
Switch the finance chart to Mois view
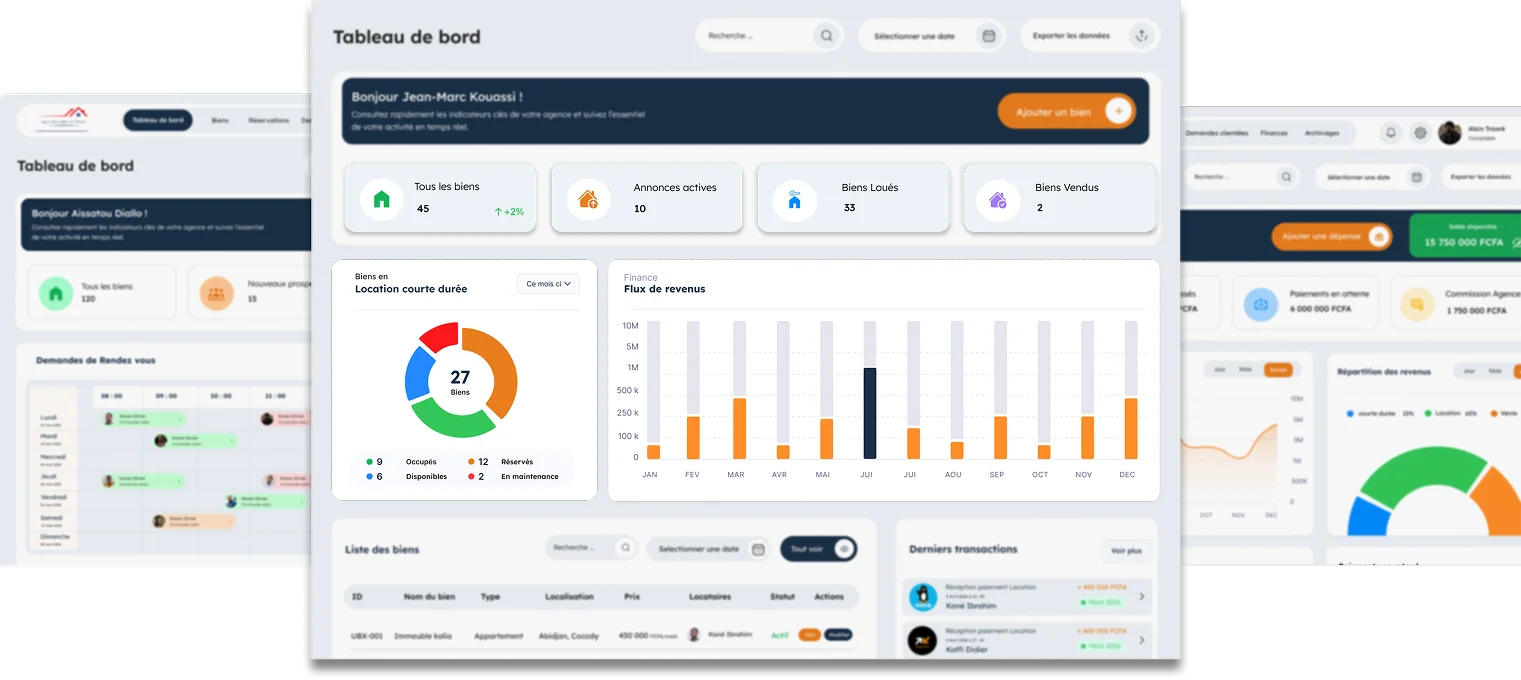point(1246,370)
